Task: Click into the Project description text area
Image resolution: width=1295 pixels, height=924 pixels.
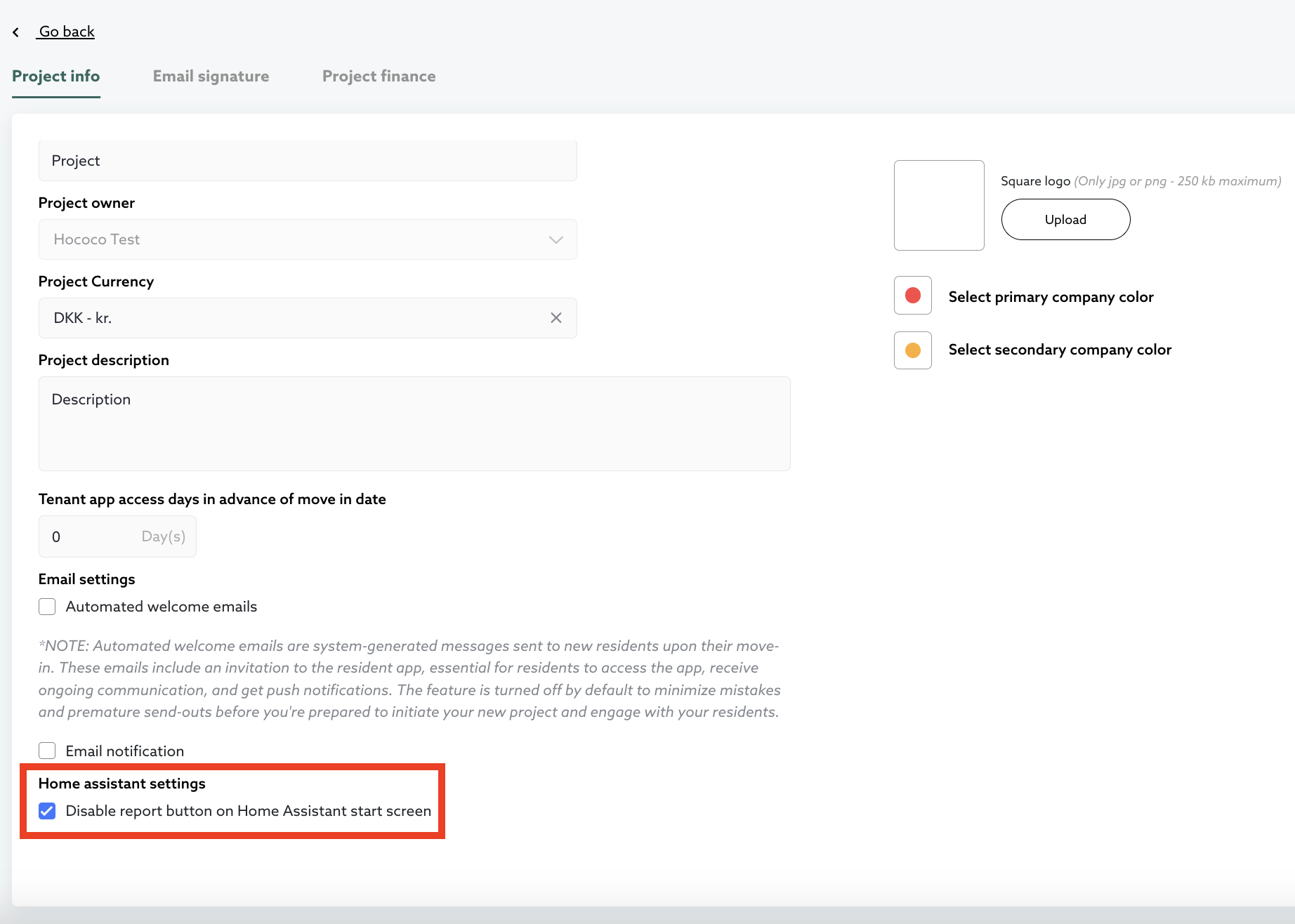Action: tap(414, 423)
